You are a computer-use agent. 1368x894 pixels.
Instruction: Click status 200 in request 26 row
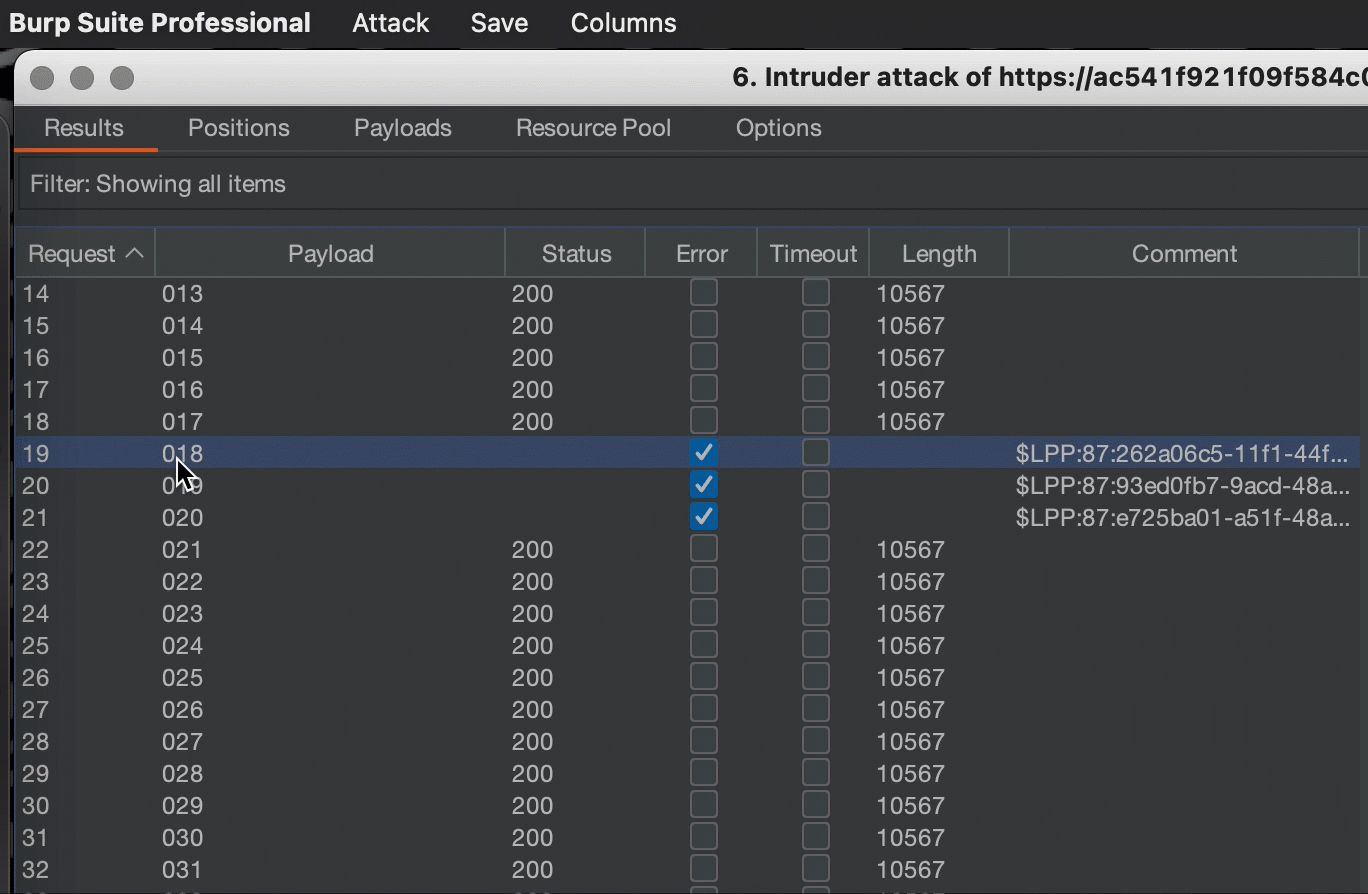pyautogui.click(x=532, y=678)
